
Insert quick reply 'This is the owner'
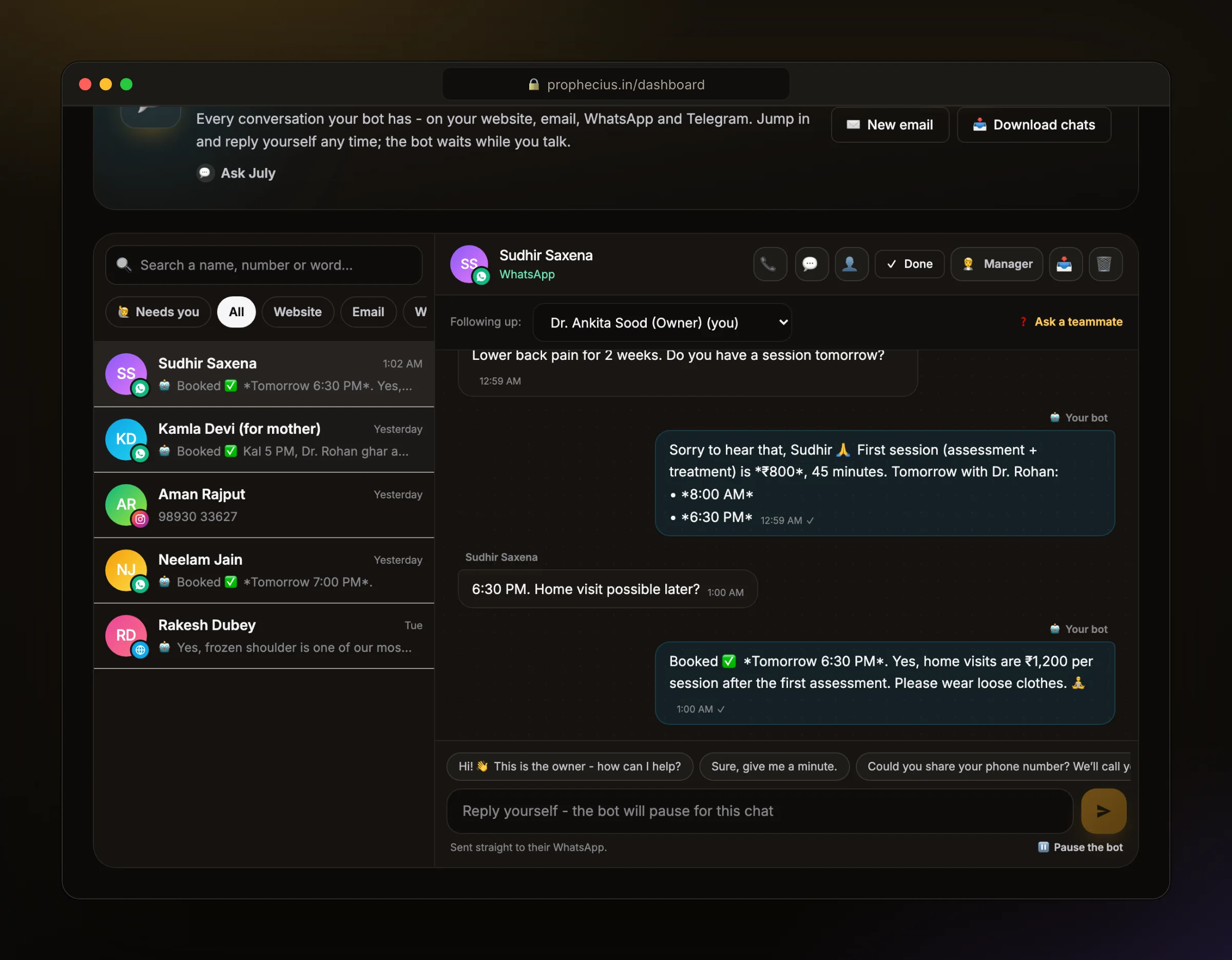pyautogui.click(x=569, y=766)
